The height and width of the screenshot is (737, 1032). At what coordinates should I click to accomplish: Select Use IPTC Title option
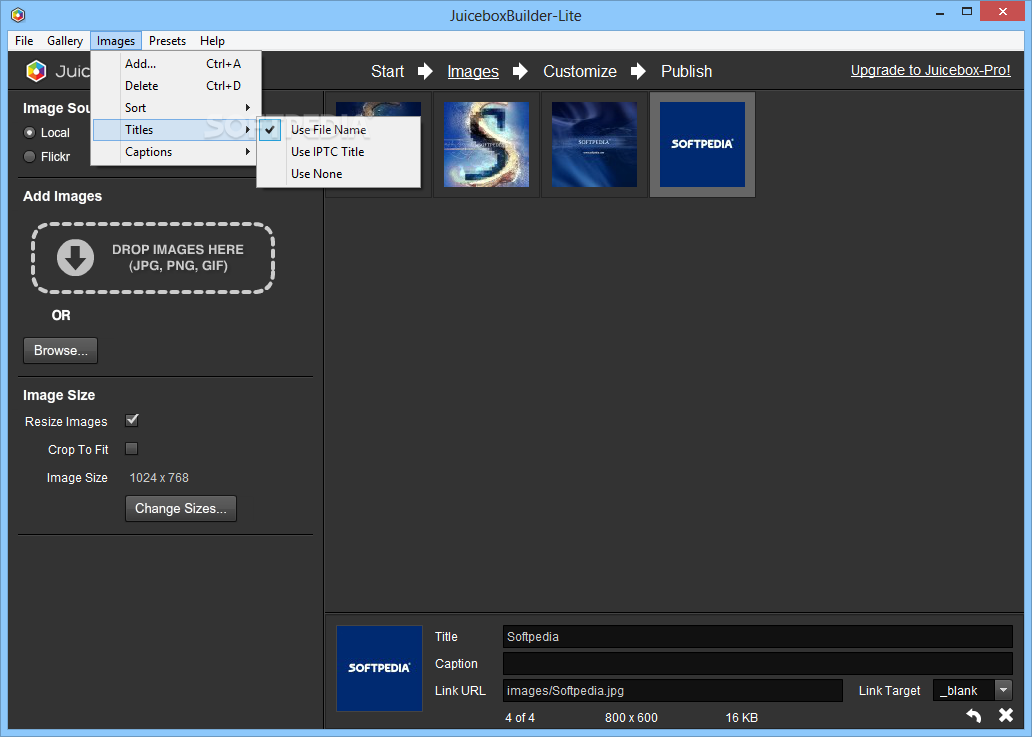(x=338, y=152)
